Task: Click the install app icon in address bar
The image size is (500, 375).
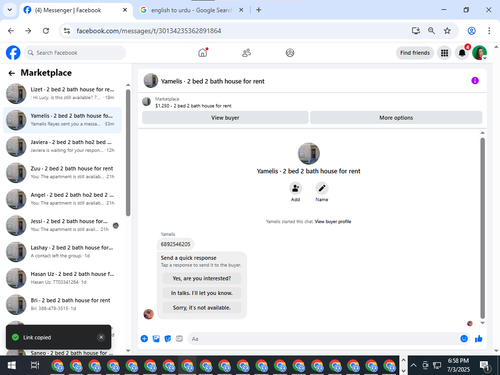Action: (416, 31)
